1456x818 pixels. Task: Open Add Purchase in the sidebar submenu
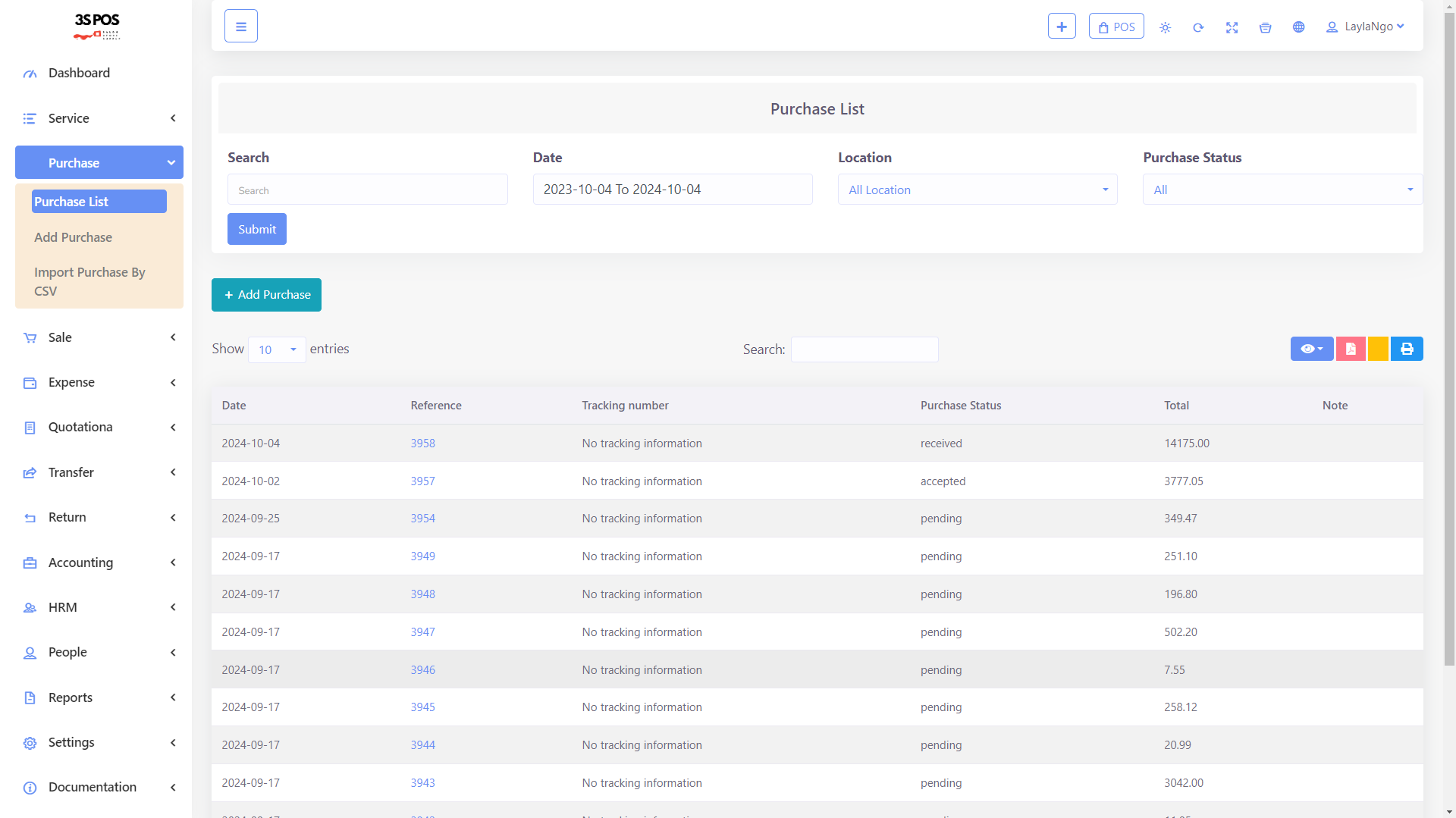tap(73, 237)
